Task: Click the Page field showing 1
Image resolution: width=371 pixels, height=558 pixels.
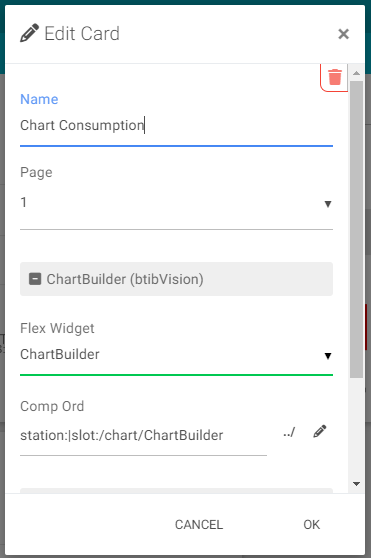Action: coord(176,203)
